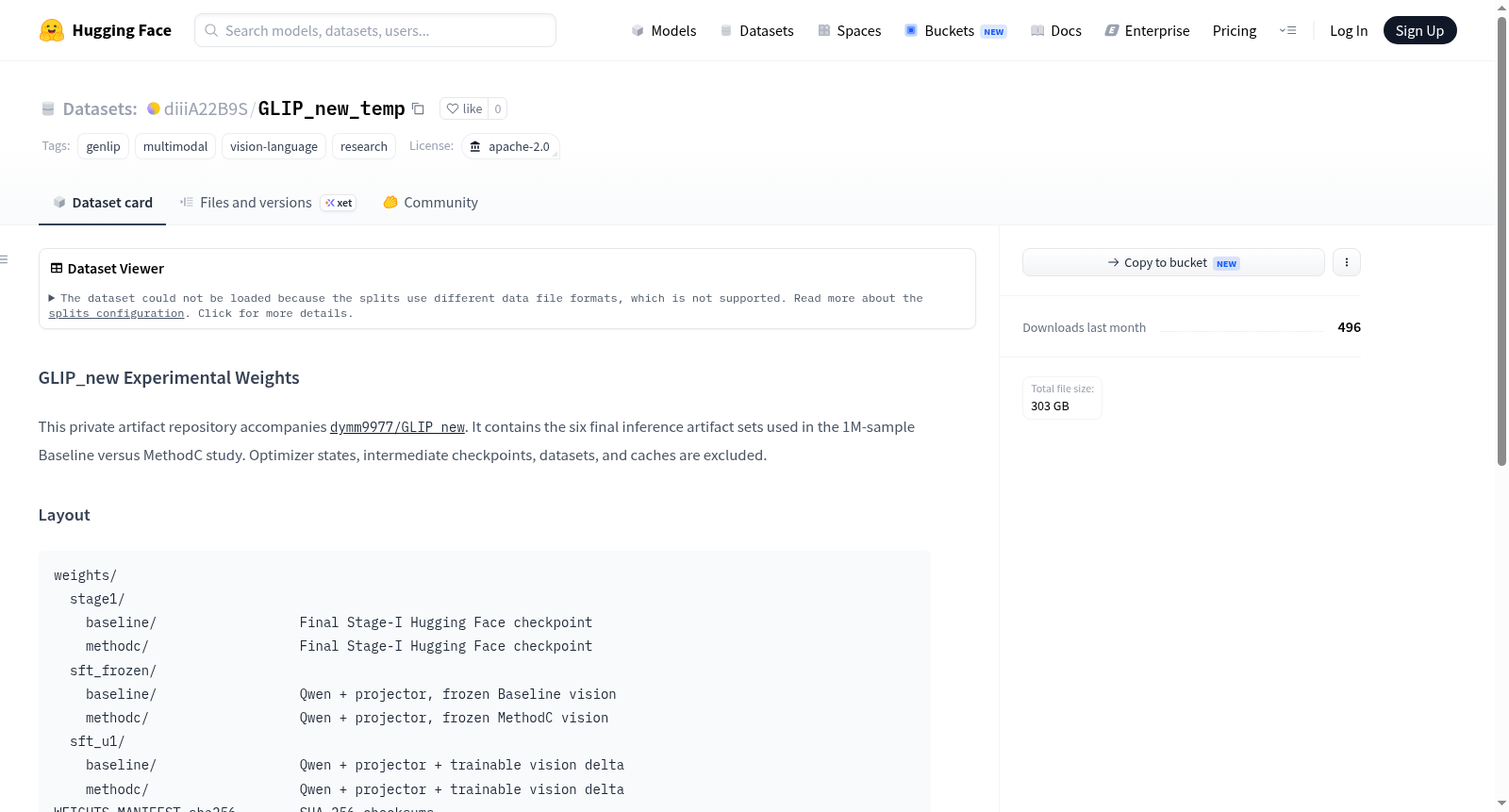Click the Copy to bucket button
Viewport: 1509px width, 812px height.
(1173, 262)
